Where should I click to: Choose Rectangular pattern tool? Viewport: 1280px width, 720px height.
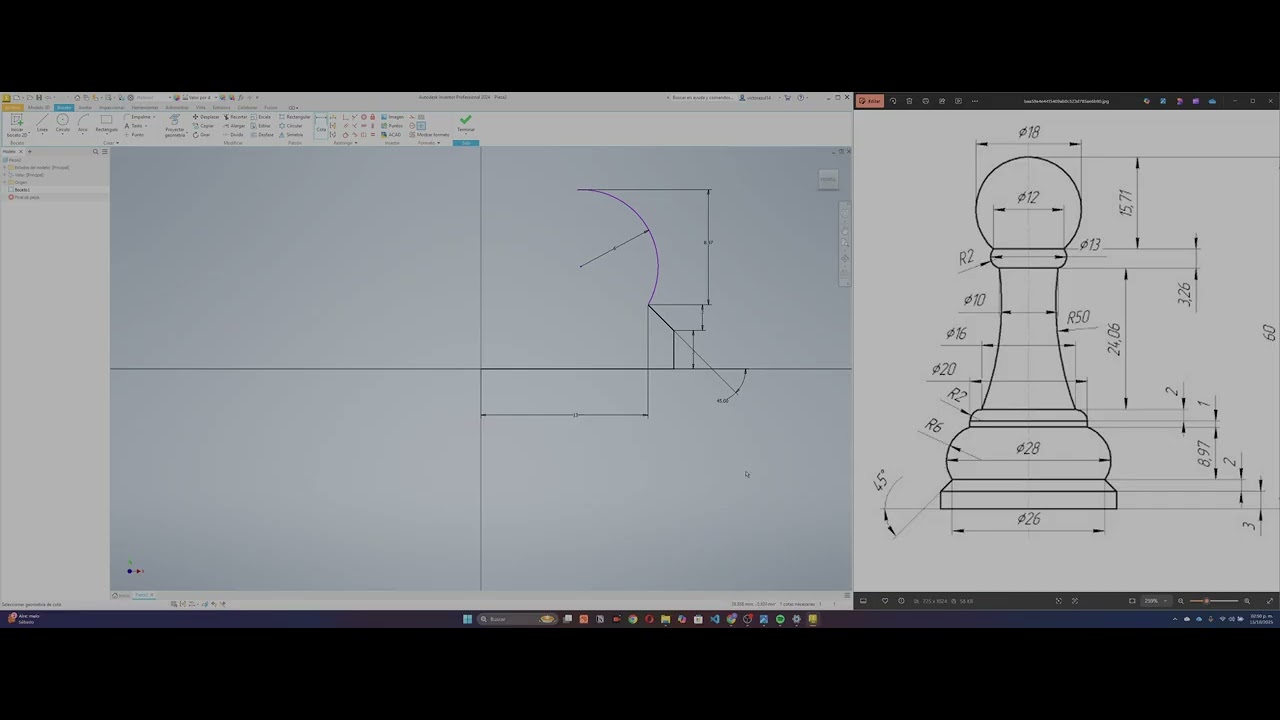[295, 117]
